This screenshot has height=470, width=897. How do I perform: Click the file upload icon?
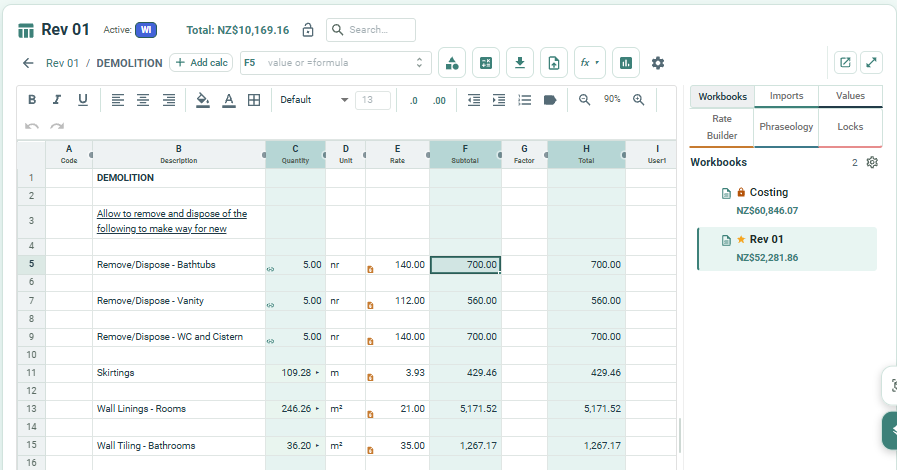pyautogui.click(x=554, y=63)
